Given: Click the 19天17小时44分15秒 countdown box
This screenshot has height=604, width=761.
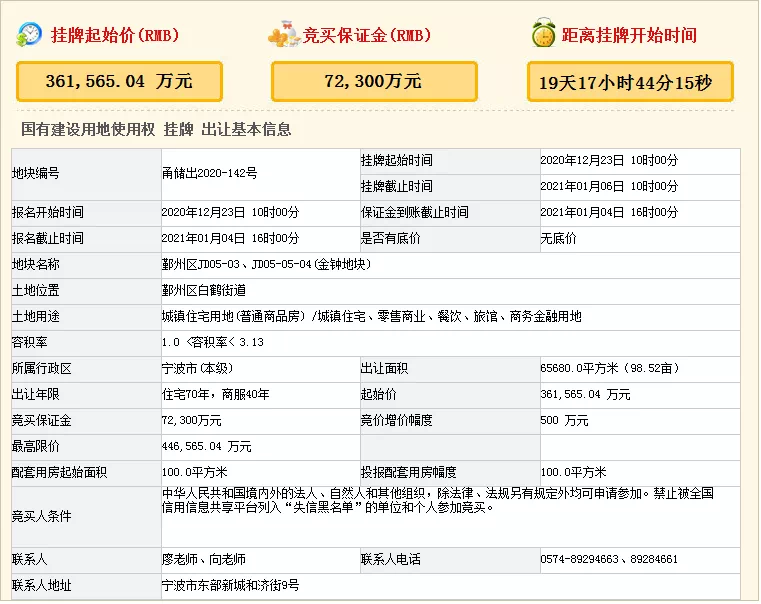Looking at the screenshot, I should [x=630, y=82].
